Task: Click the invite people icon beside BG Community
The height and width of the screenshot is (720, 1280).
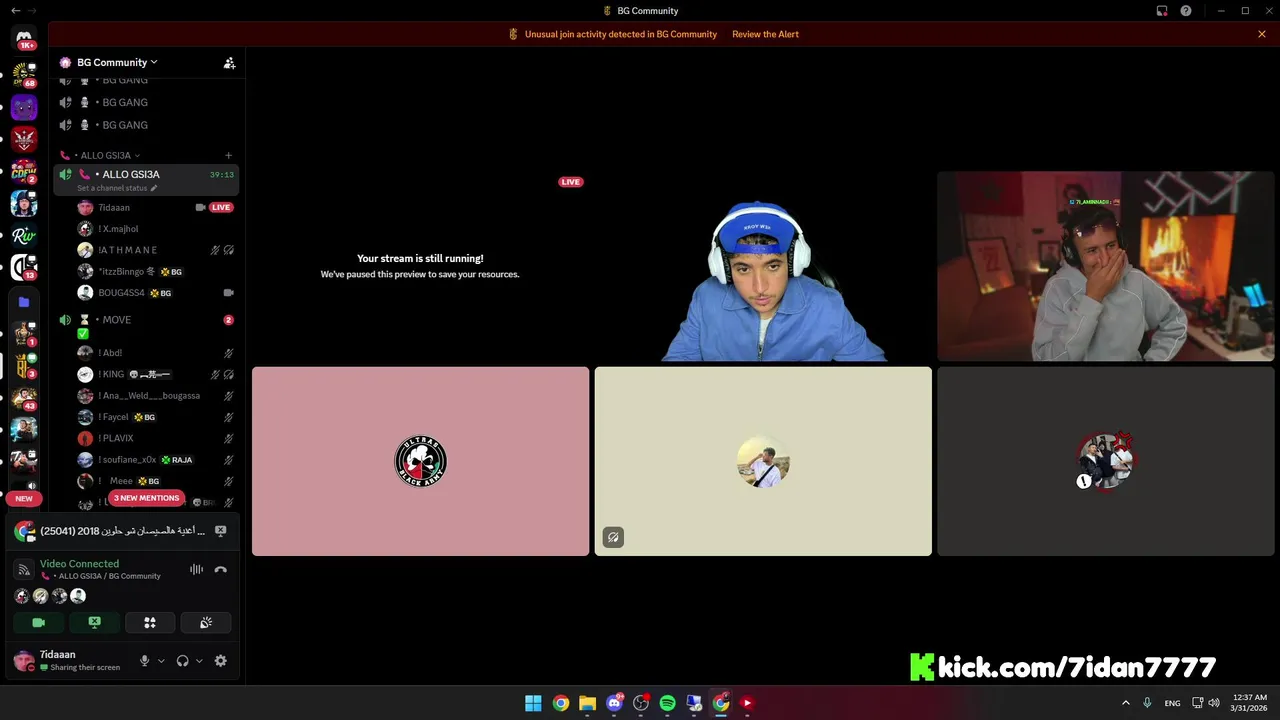Action: (x=229, y=62)
